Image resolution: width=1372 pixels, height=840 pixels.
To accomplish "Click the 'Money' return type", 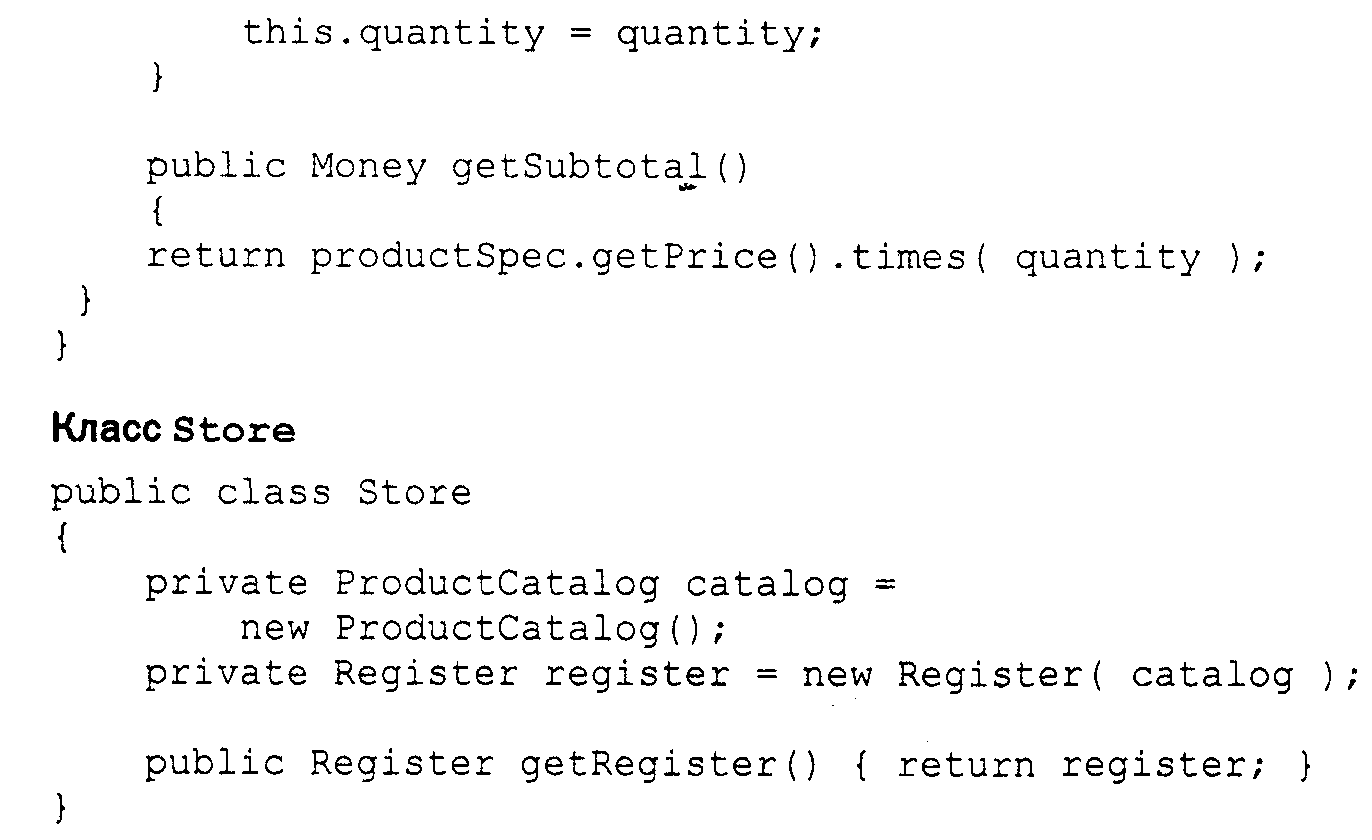I will point(368,168).
